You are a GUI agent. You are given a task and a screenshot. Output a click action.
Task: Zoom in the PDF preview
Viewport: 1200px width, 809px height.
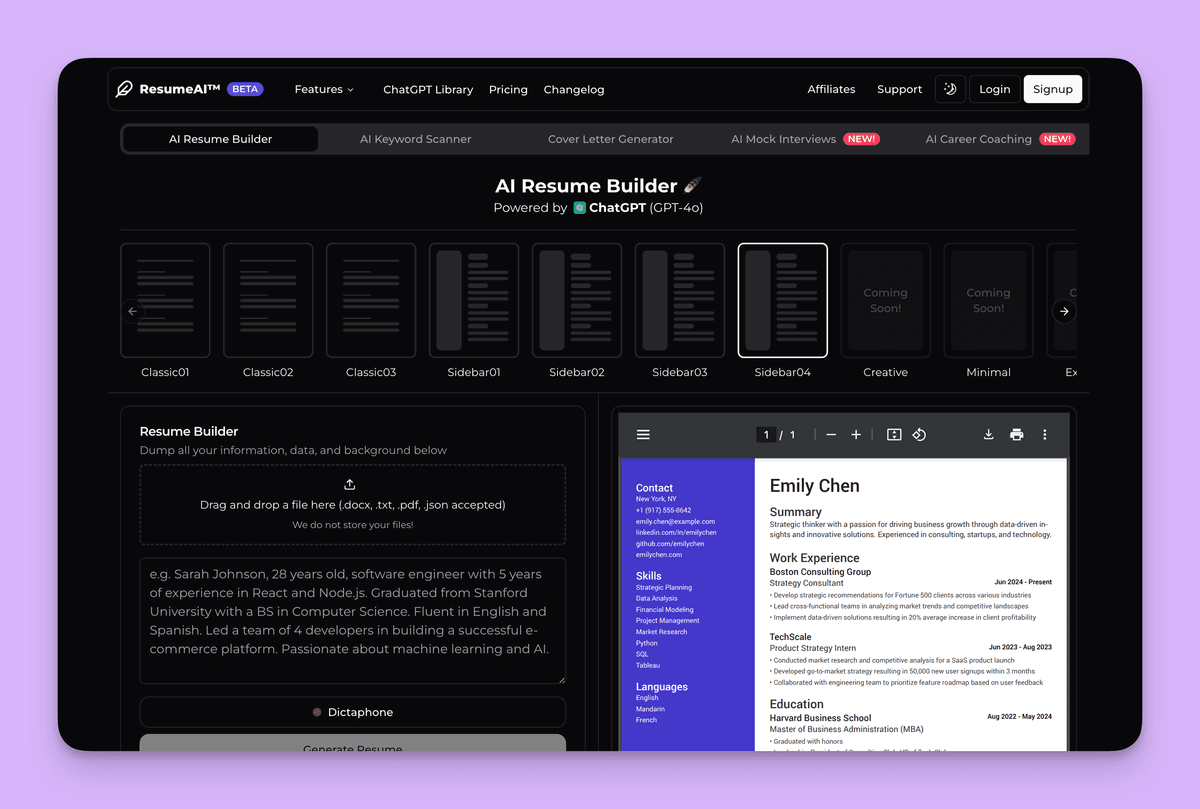click(x=856, y=434)
